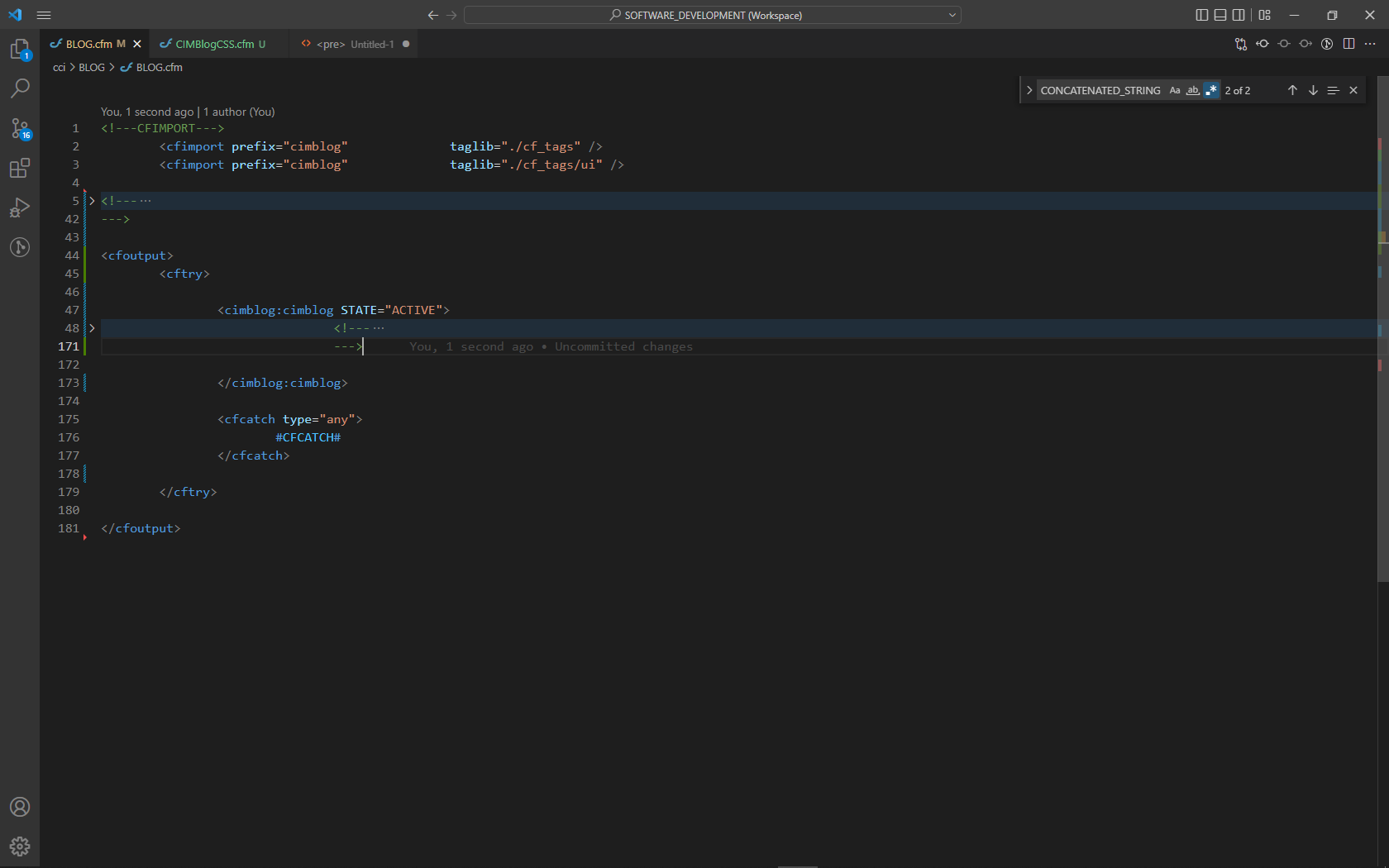
Task: Click the #CFCATCH# text on line 176
Action: click(x=308, y=437)
